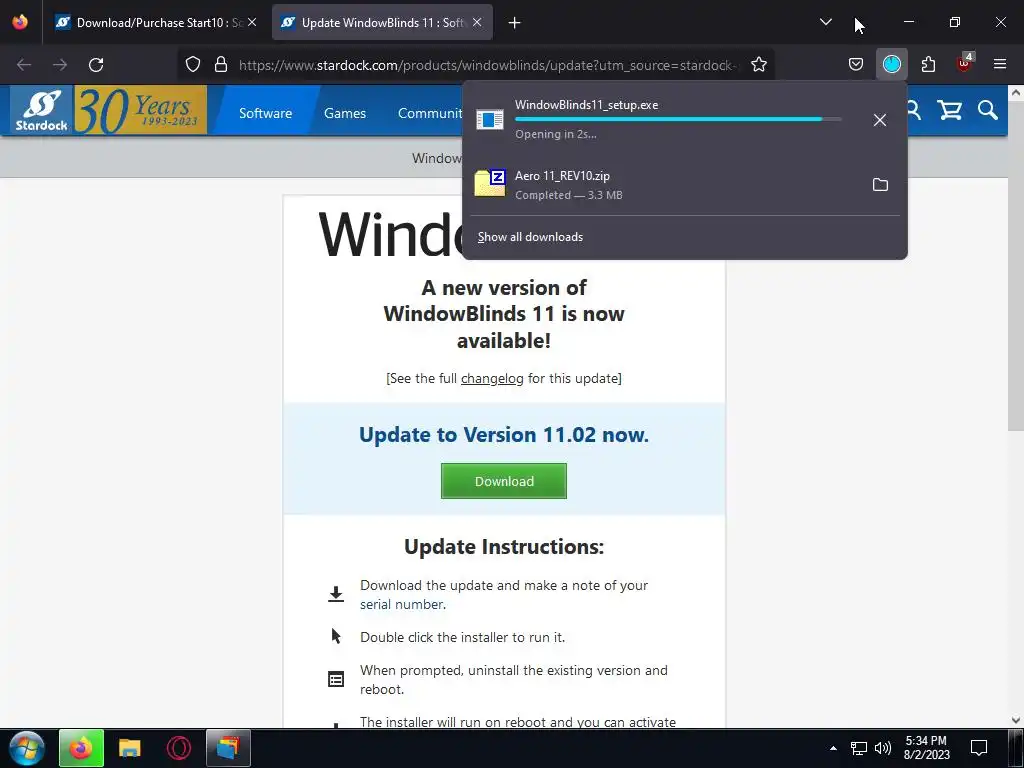
Task: Open a new tab with plus button
Action: tap(515, 23)
